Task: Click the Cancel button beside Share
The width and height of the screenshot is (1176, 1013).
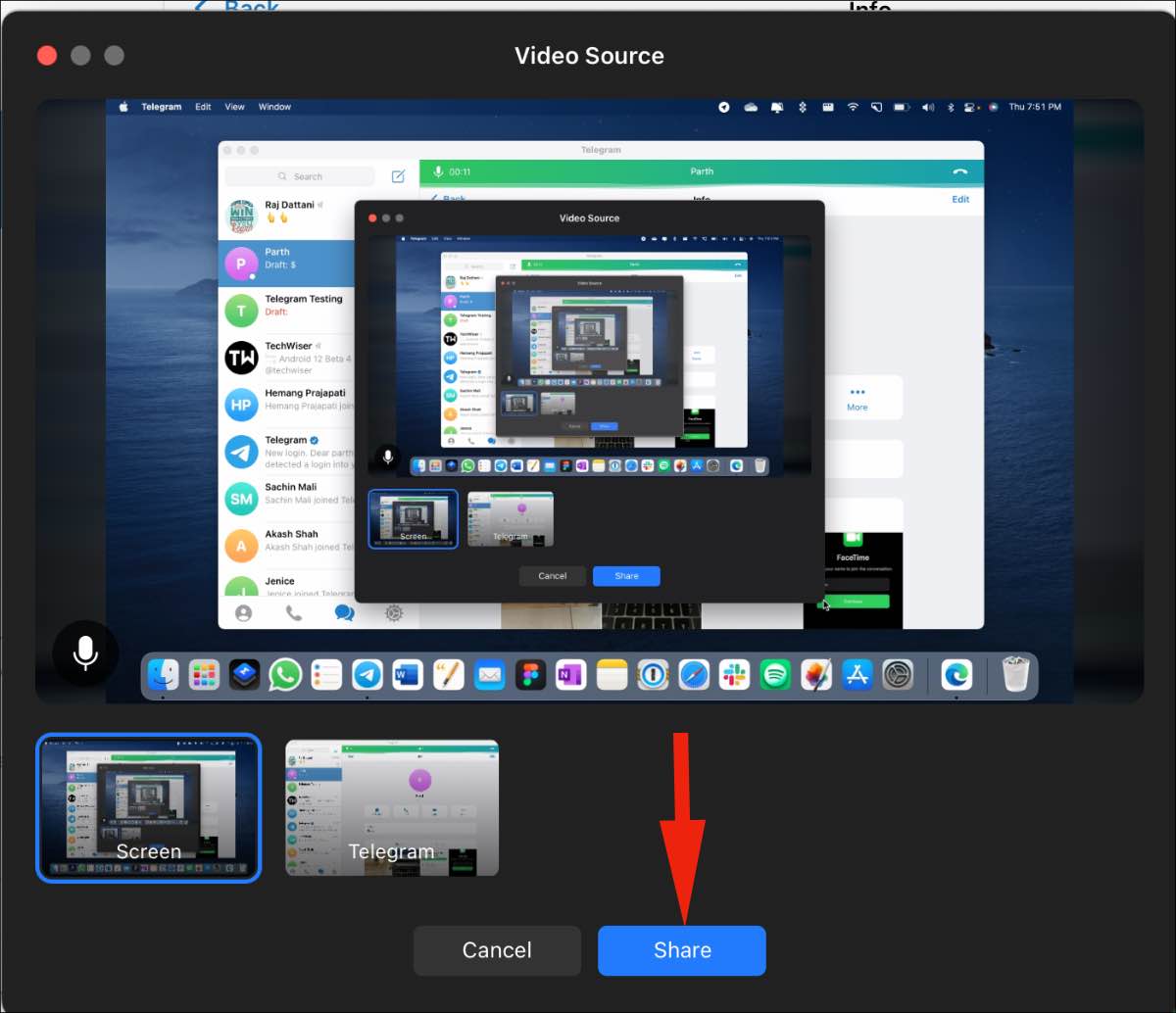Action: coord(497,950)
